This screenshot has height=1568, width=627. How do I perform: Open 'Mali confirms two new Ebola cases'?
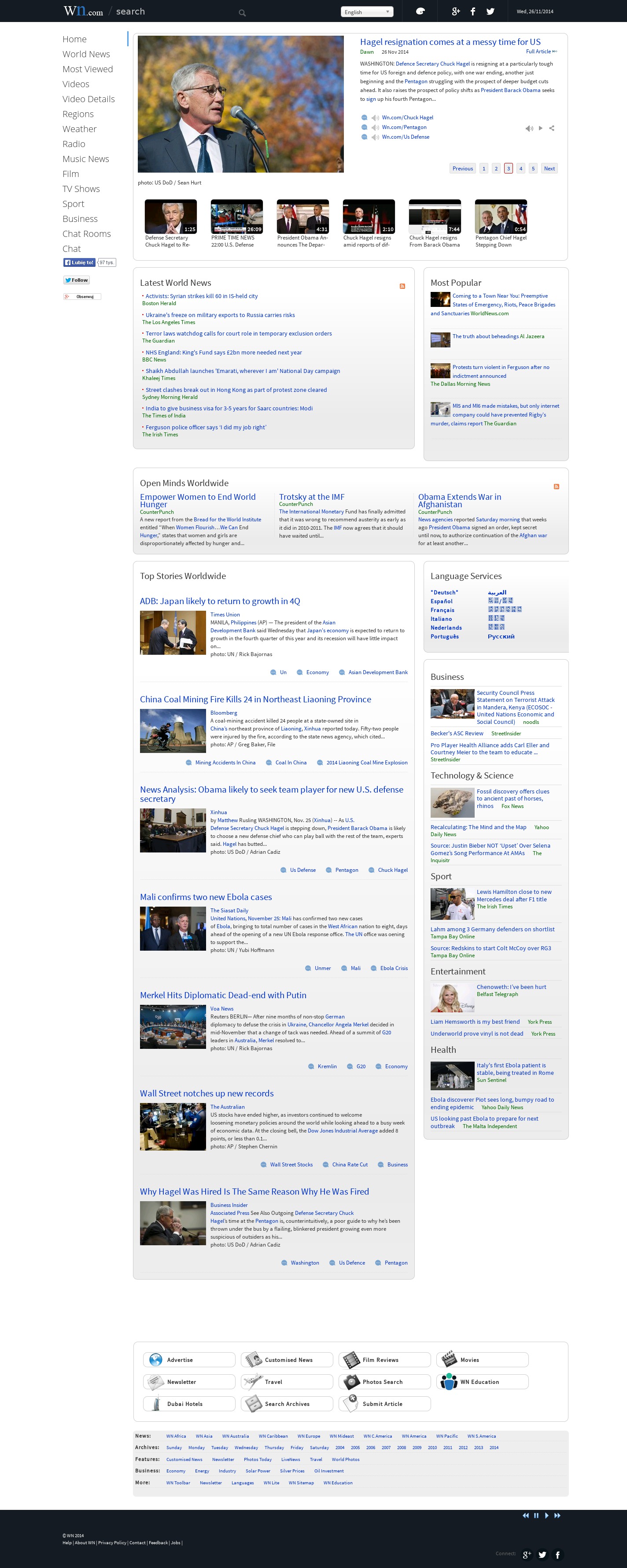coord(206,897)
